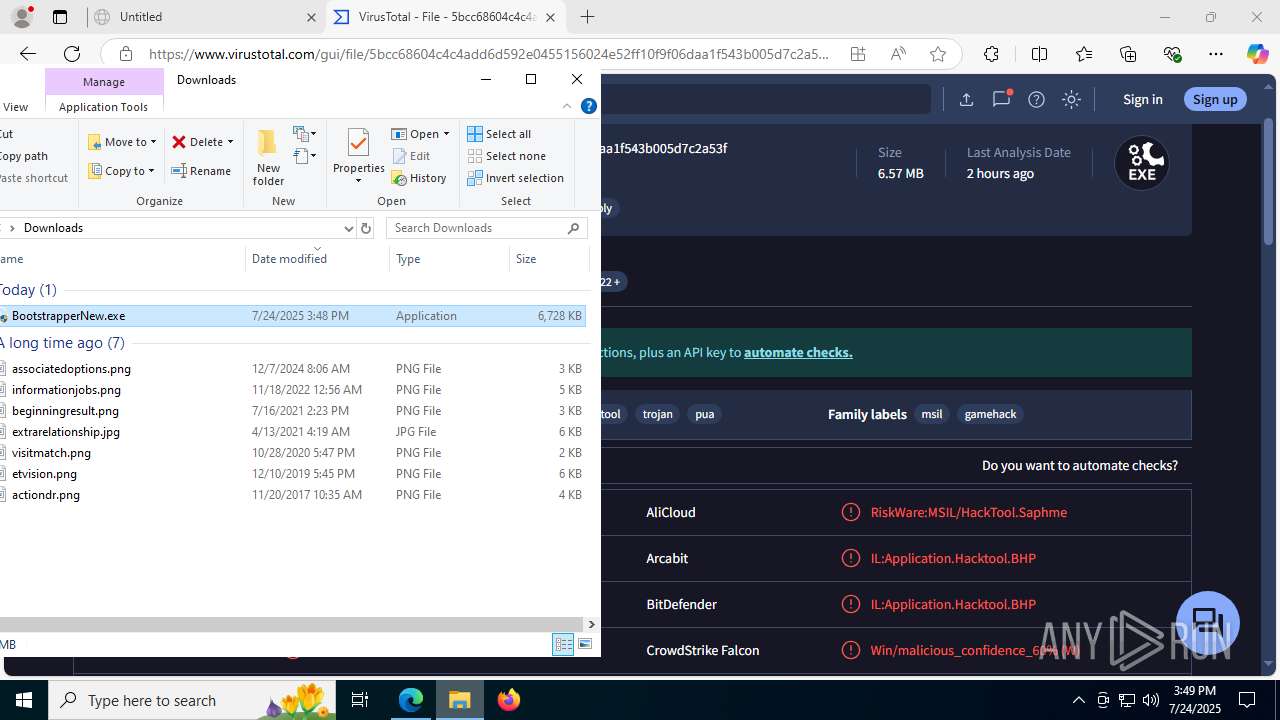Image resolution: width=1280 pixels, height=720 pixels.
Task: Click the Manage contextual tab
Action: click(104, 82)
